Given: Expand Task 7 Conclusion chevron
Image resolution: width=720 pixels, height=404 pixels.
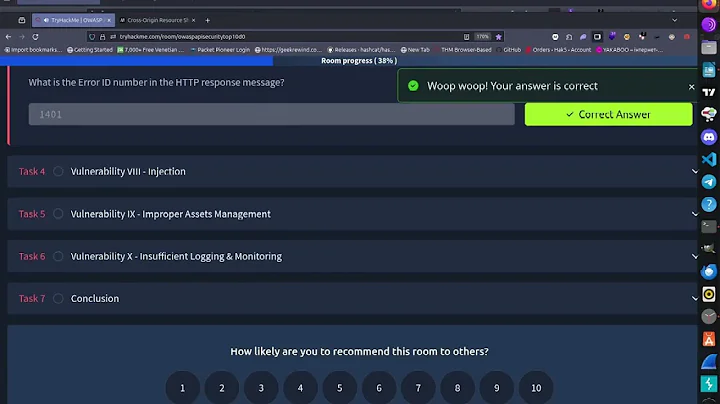Looking at the screenshot, I should click(694, 298).
